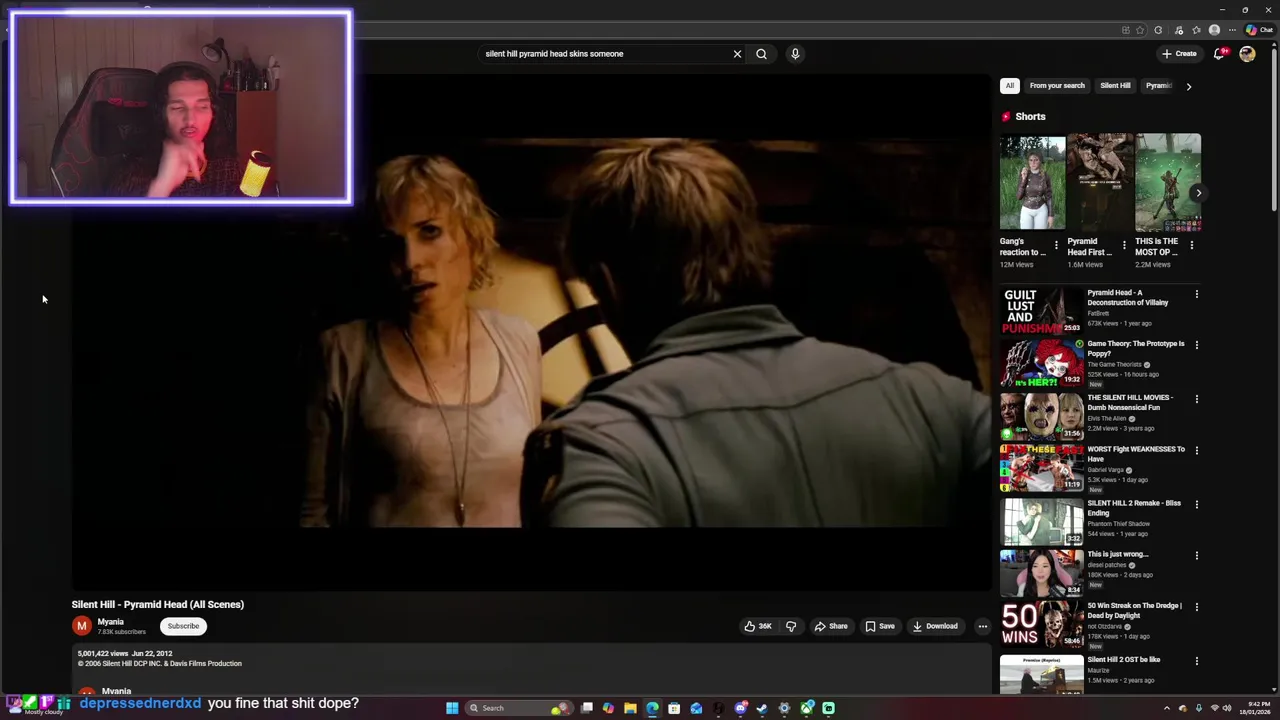
Task: Select the From your search chip
Action: pyautogui.click(x=1057, y=86)
